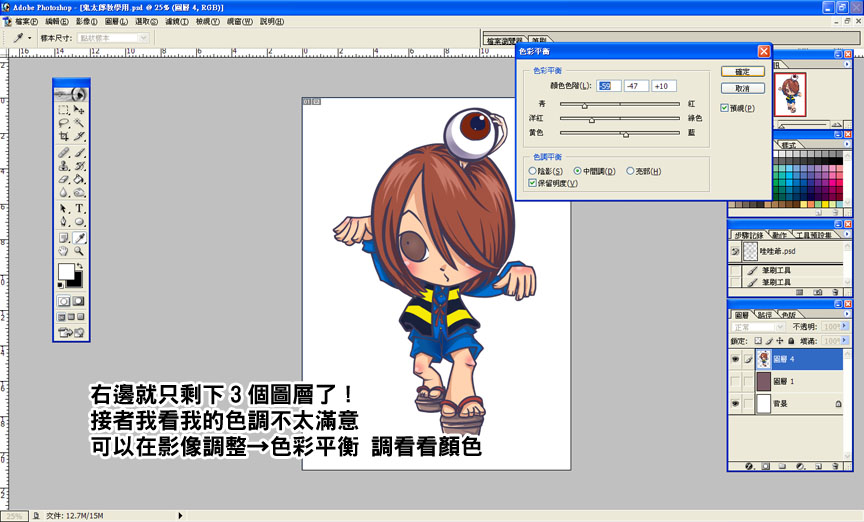Show 圖層 1 layer visibility
Image resolution: width=864 pixels, height=522 pixels.
click(x=735, y=381)
